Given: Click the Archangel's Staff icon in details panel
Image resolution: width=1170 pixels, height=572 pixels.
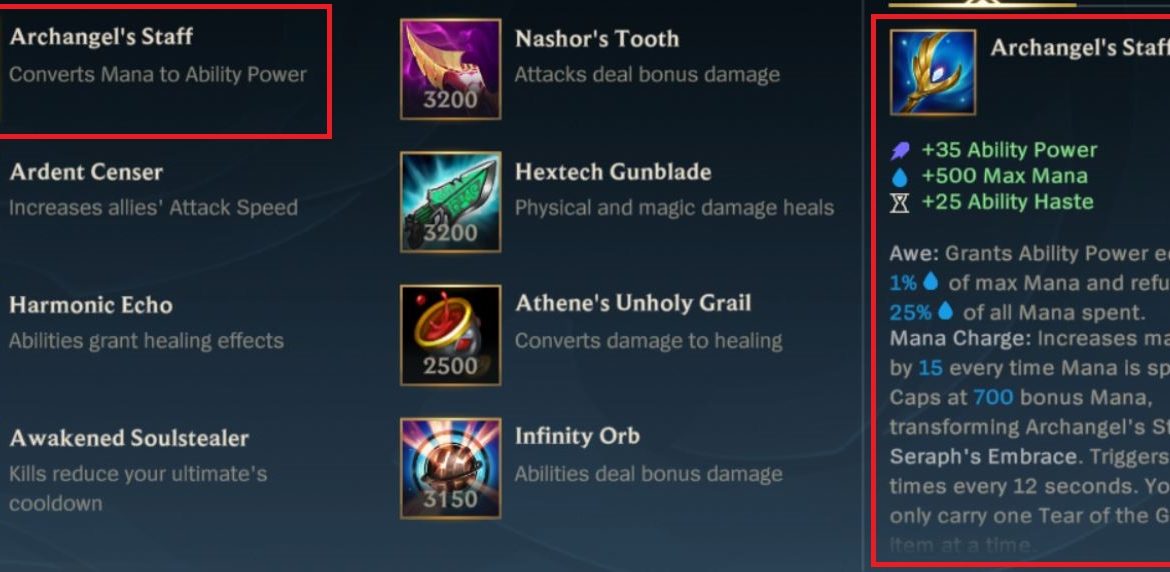Looking at the screenshot, I should (933, 72).
